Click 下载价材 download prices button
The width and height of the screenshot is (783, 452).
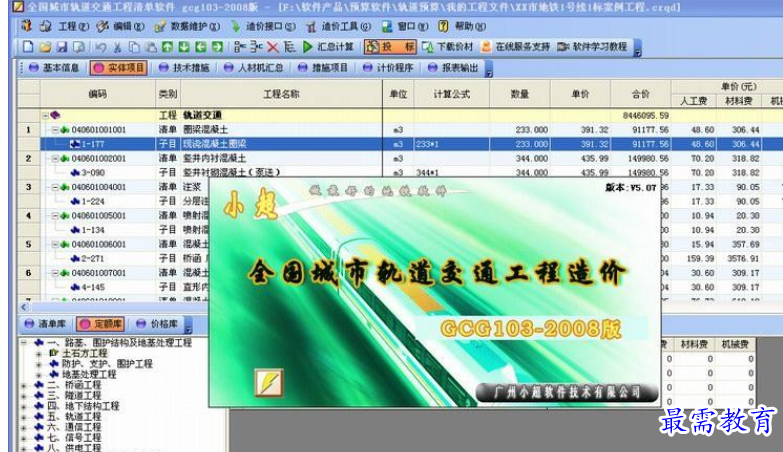pyautogui.click(x=447, y=47)
